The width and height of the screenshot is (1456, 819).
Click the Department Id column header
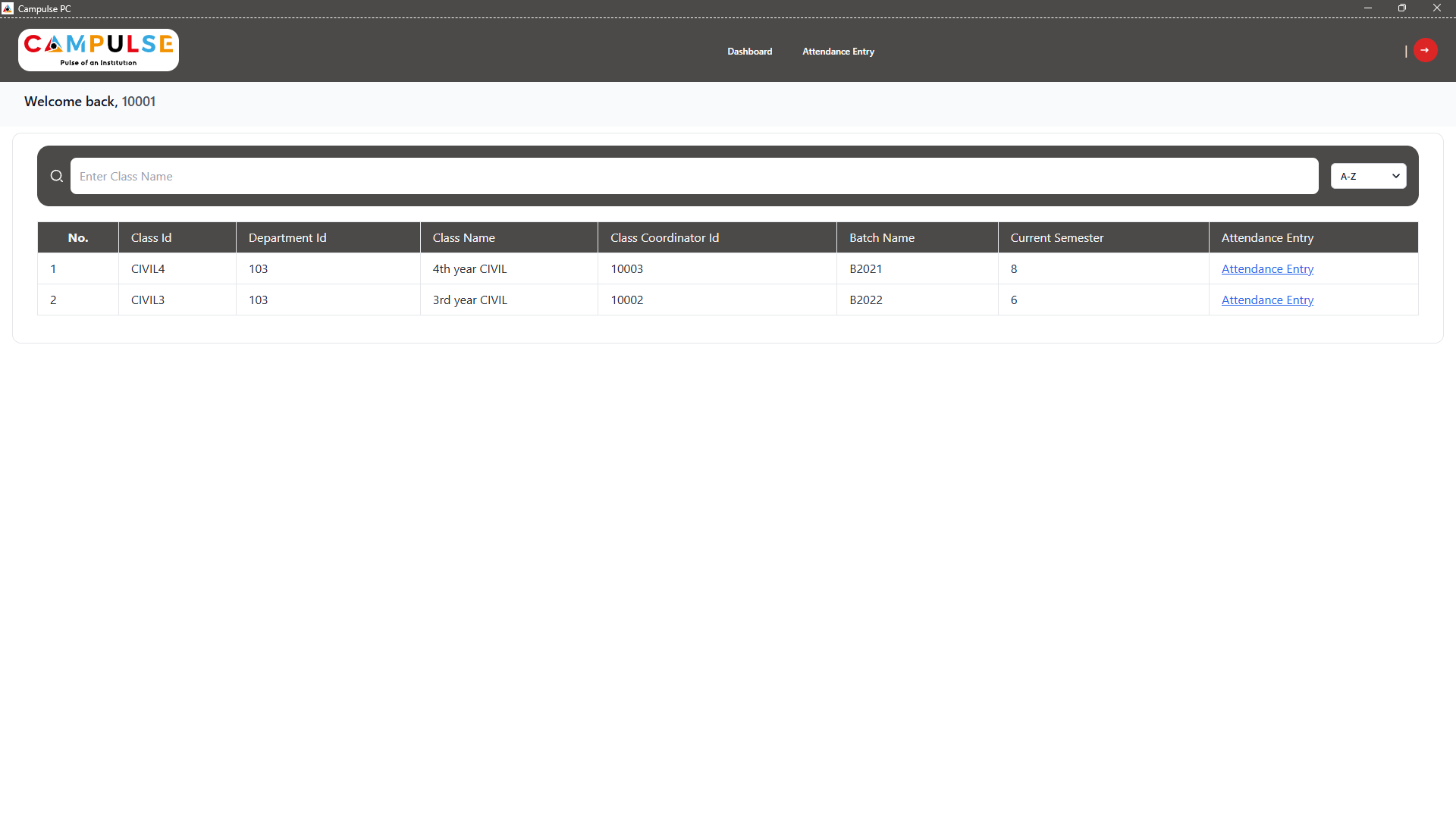(x=287, y=237)
